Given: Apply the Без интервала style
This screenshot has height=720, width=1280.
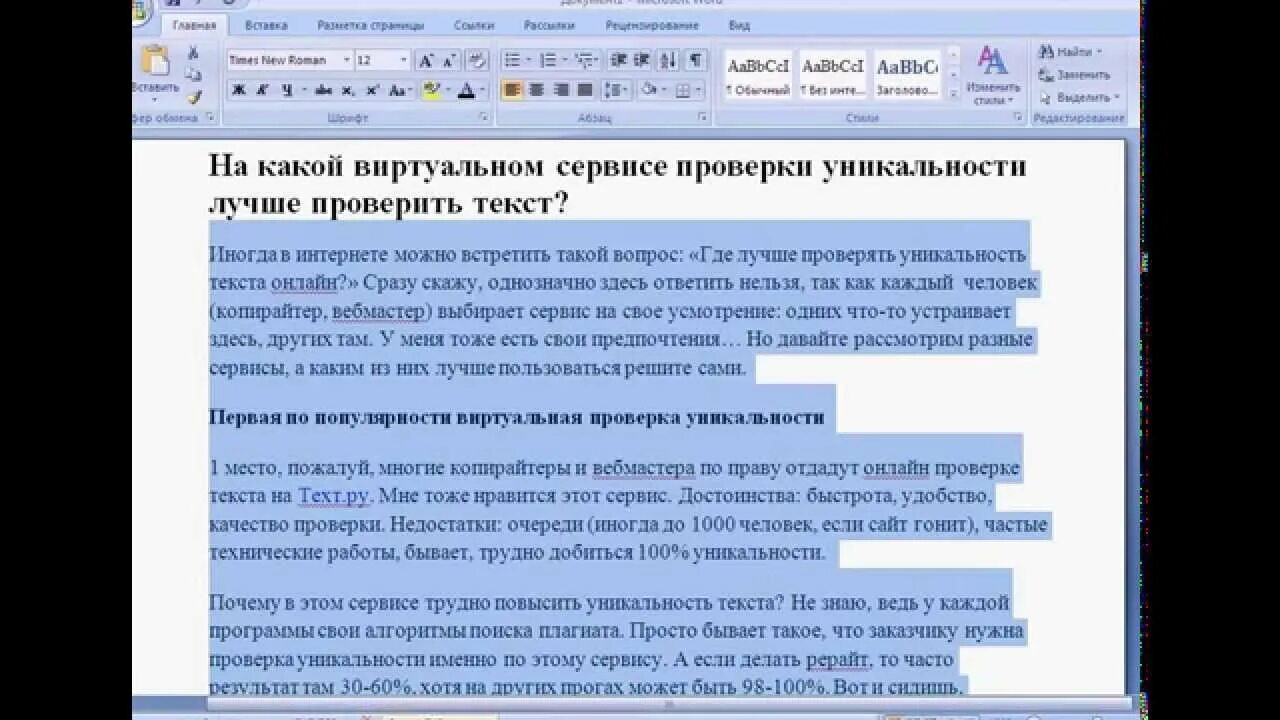Looking at the screenshot, I should click(832, 74).
